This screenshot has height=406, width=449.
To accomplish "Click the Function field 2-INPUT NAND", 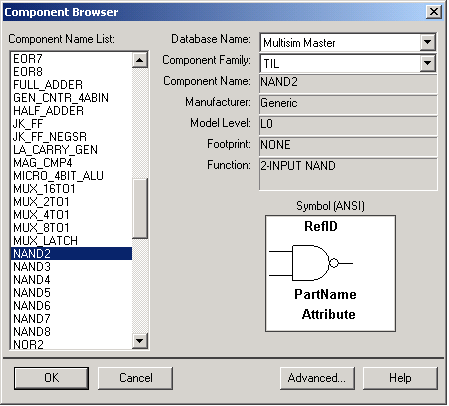I will pos(348,174).
